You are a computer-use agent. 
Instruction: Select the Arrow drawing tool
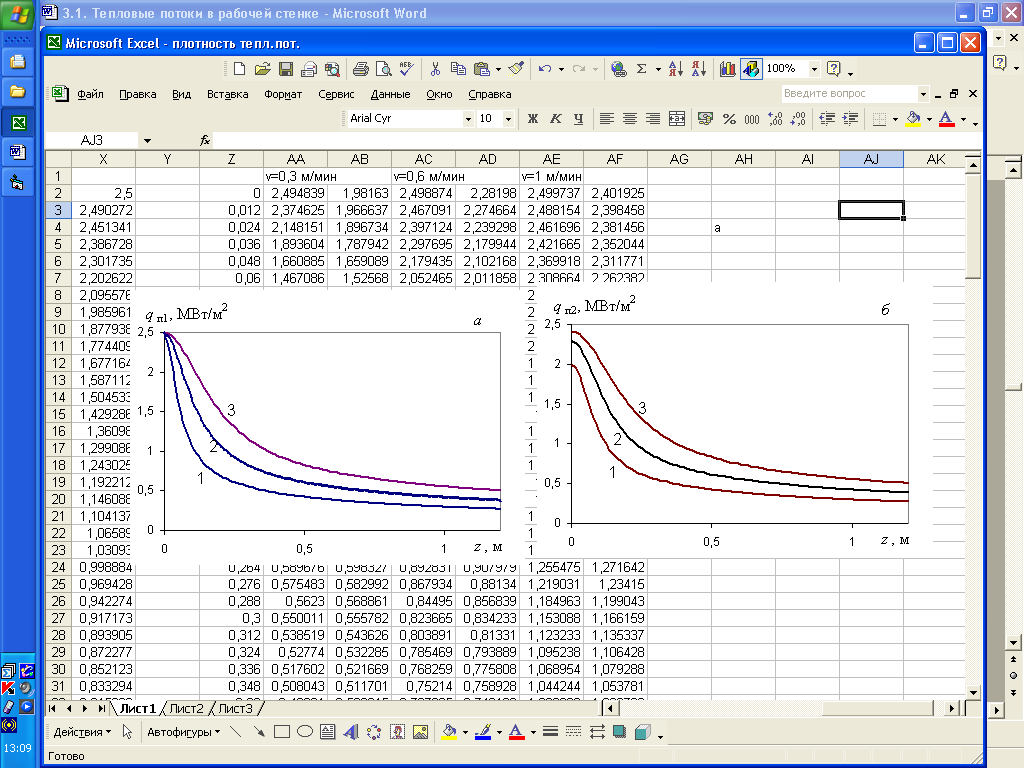pos(259,732)
